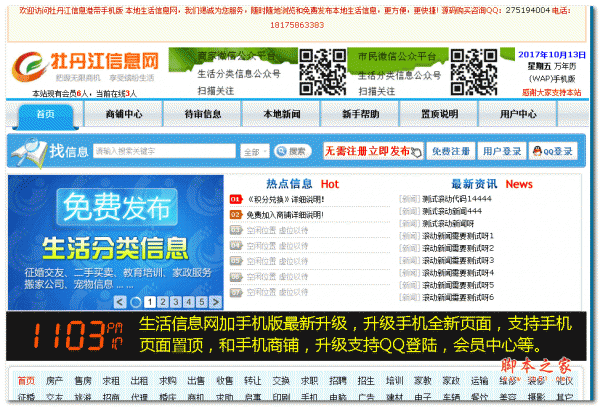Screen dimensions: 600x407
Task: Focus the search keyword input field
Action: point(164,151)
